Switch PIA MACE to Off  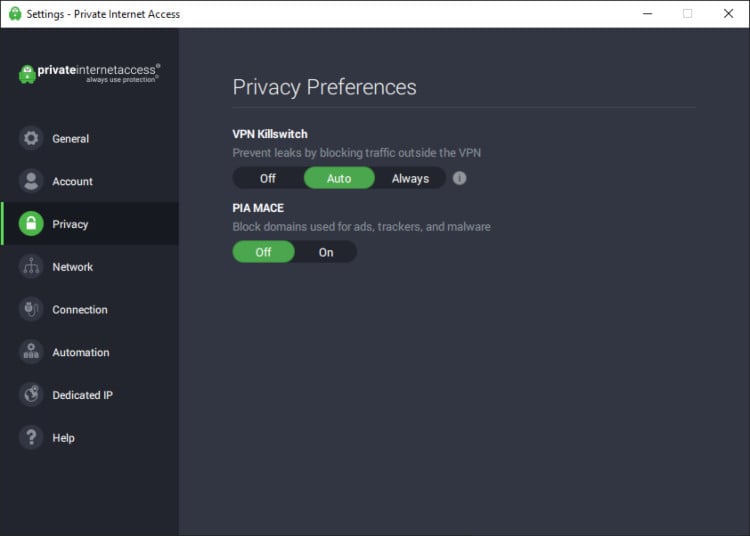pyautogui.click(x=264, y=252)
